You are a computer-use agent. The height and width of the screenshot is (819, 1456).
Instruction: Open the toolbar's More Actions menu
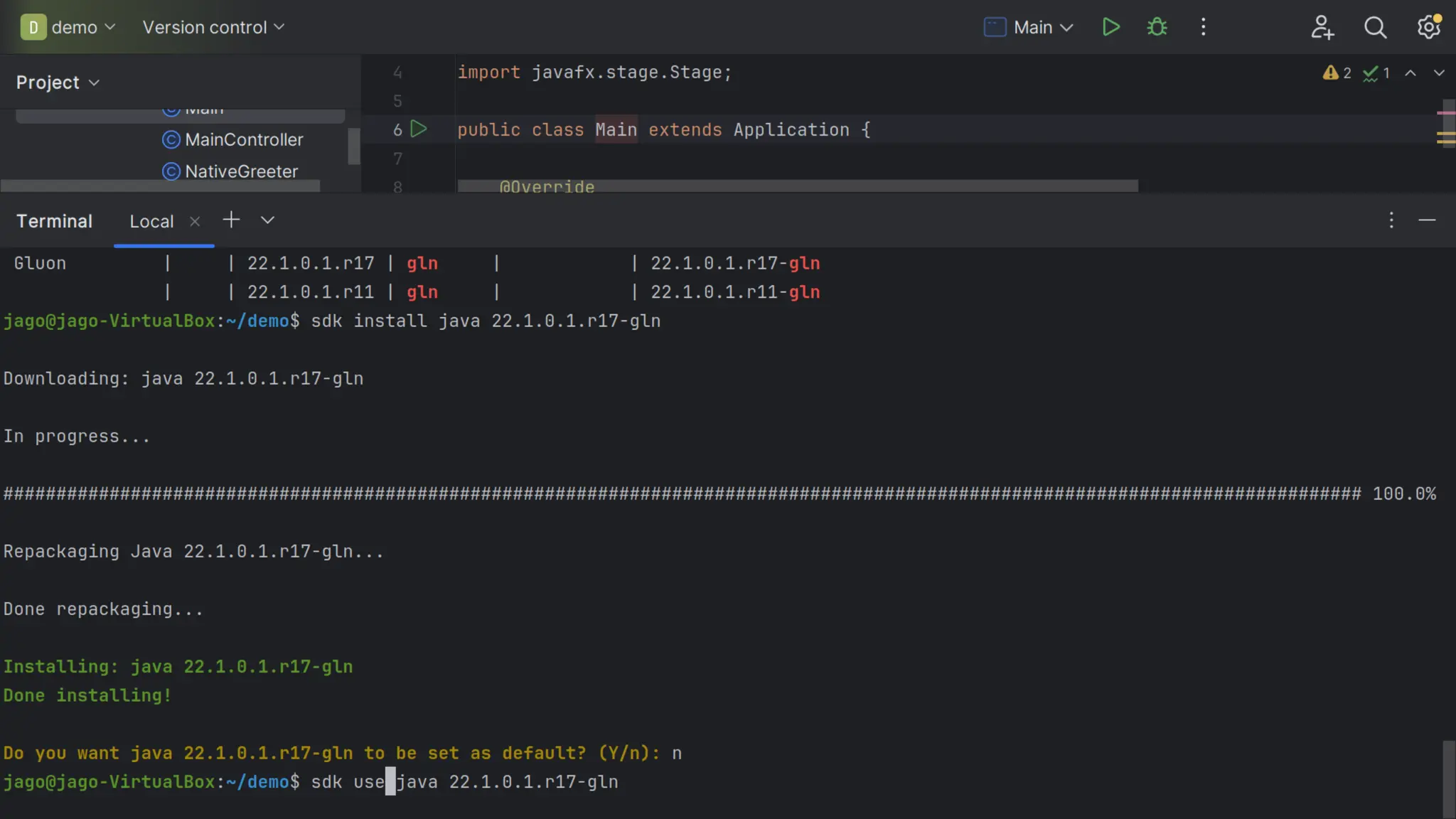1203,27
